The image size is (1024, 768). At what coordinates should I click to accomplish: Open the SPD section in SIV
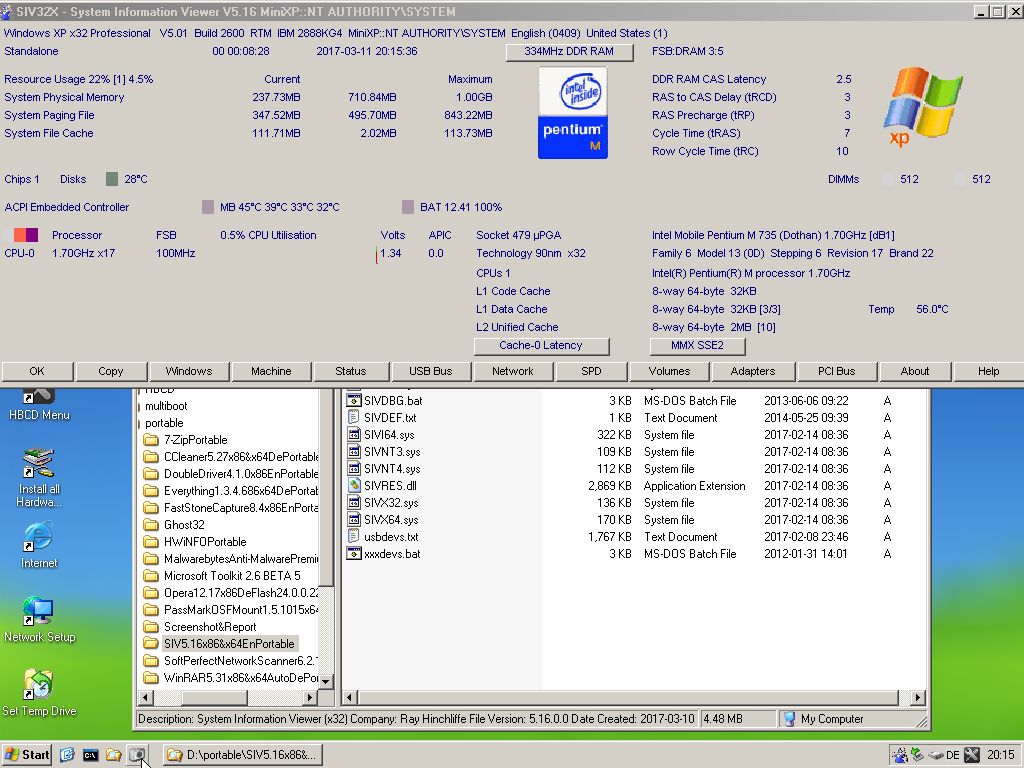click(591, 371)
